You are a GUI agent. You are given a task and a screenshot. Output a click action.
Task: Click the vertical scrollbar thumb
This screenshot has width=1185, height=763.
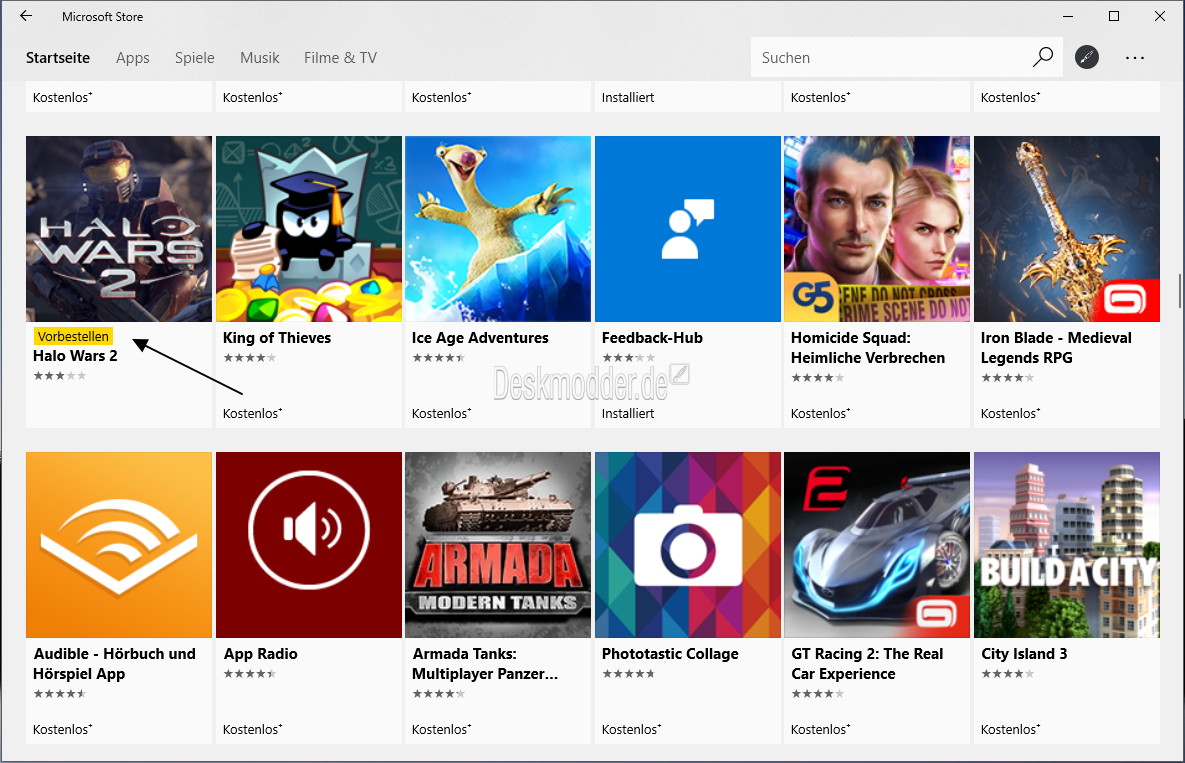(1179, 291)
